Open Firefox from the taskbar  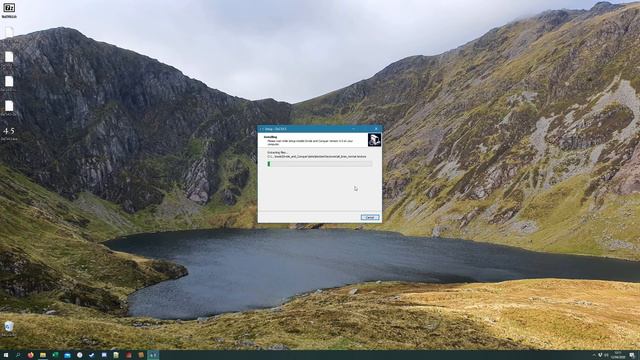coord(31,355)
